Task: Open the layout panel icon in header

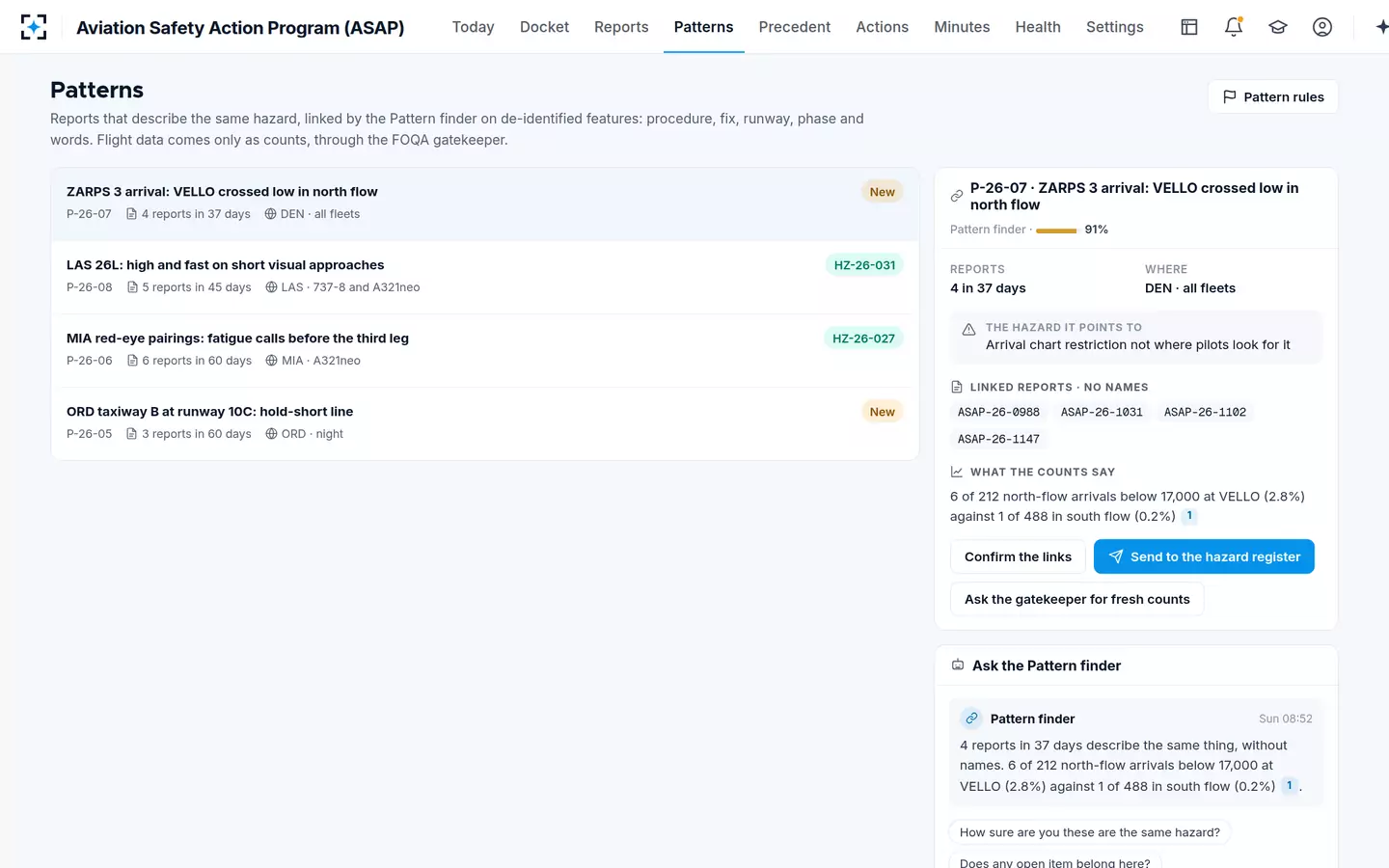Action: coord(1189,27)
